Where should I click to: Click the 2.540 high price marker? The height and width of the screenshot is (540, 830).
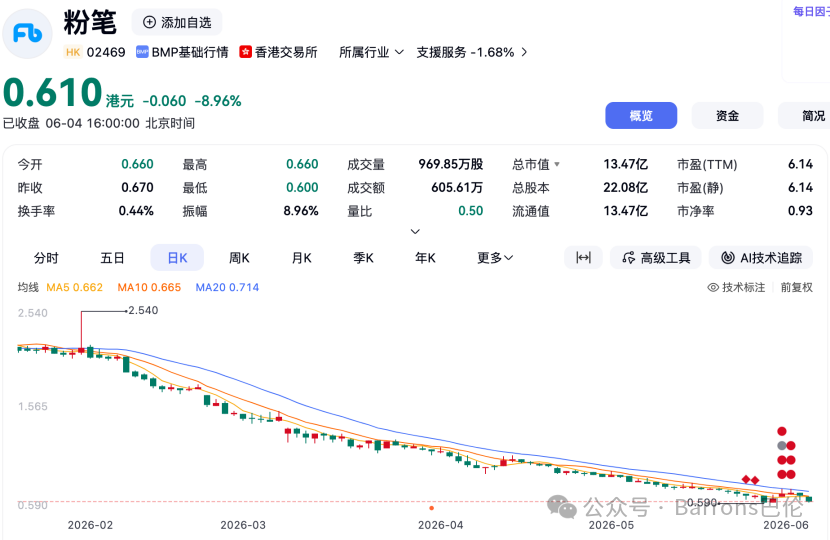pyautogui.click(x=143, y=310)
